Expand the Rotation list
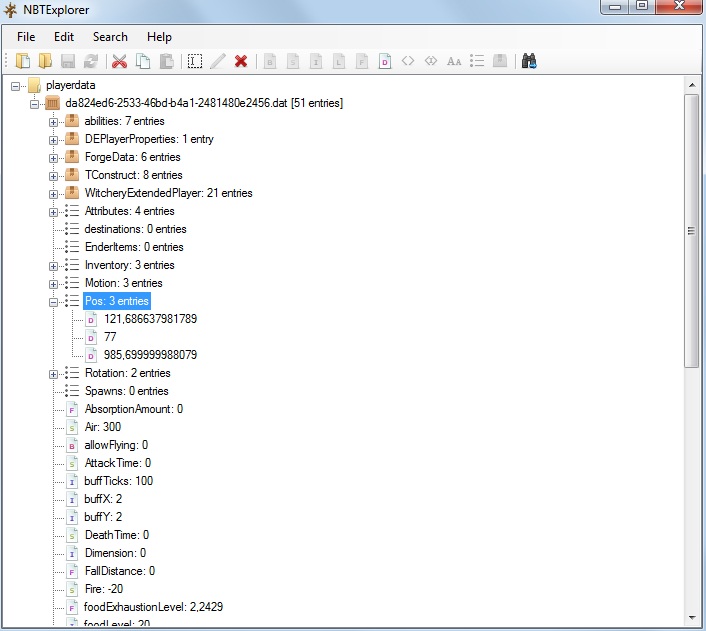The image size is (706, 631). click(53, 374)
